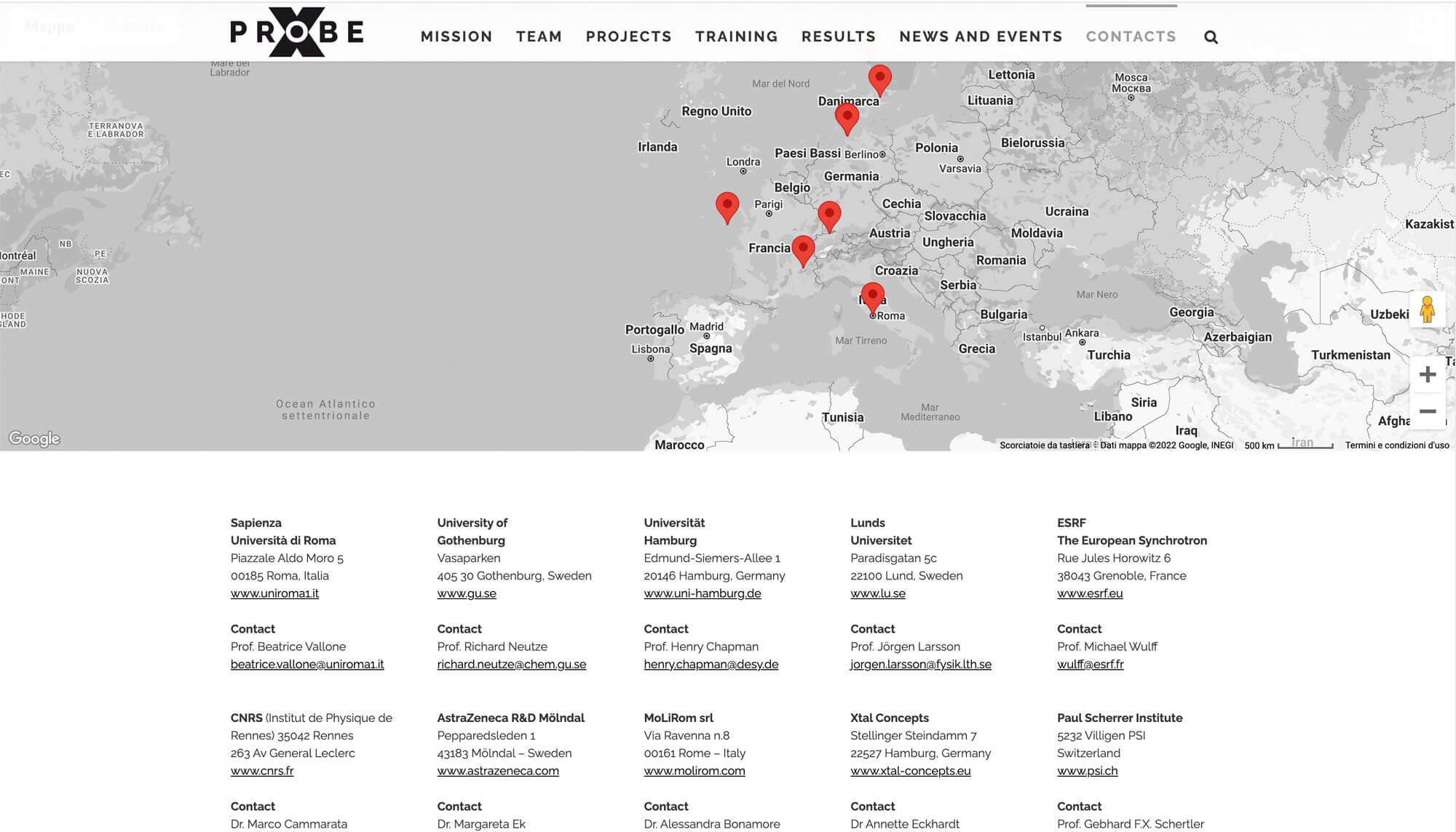Email beatrice.vallone@uniroma1.it
The height and width of the screenshot is (832, 1456).
click(x=307, y=665)
